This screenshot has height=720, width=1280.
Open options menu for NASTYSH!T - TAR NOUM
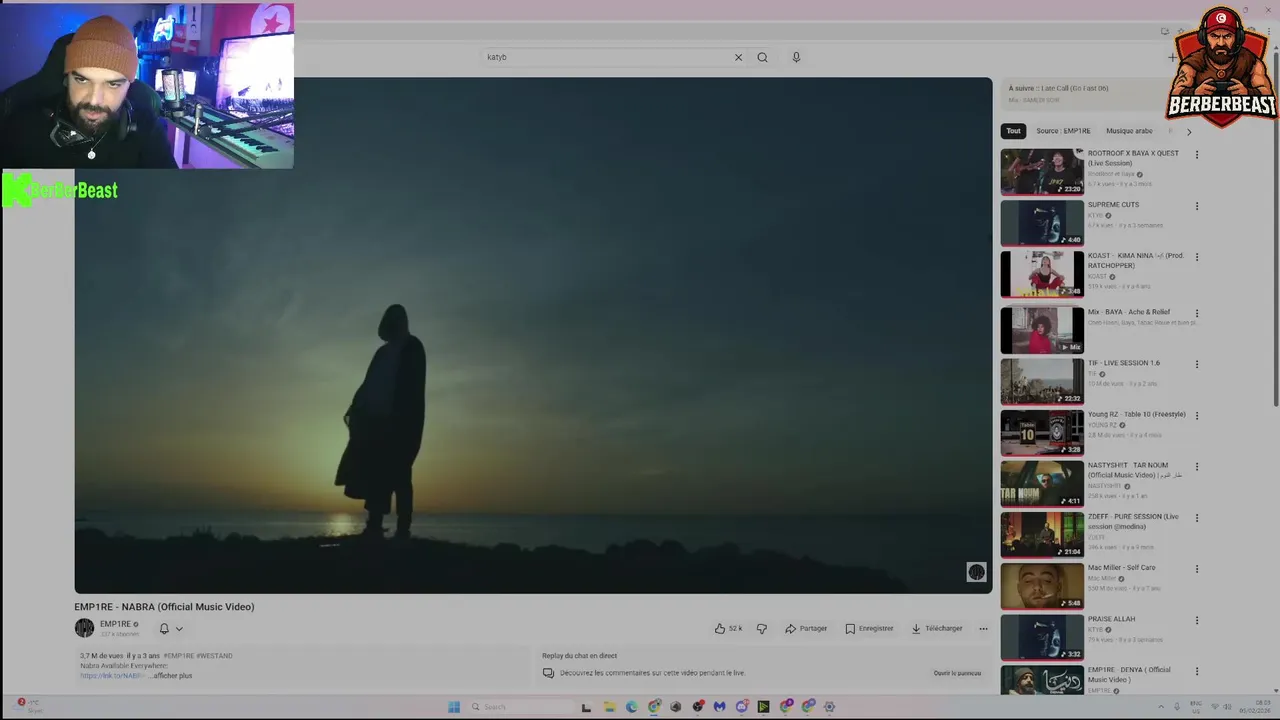[1196, 467]
